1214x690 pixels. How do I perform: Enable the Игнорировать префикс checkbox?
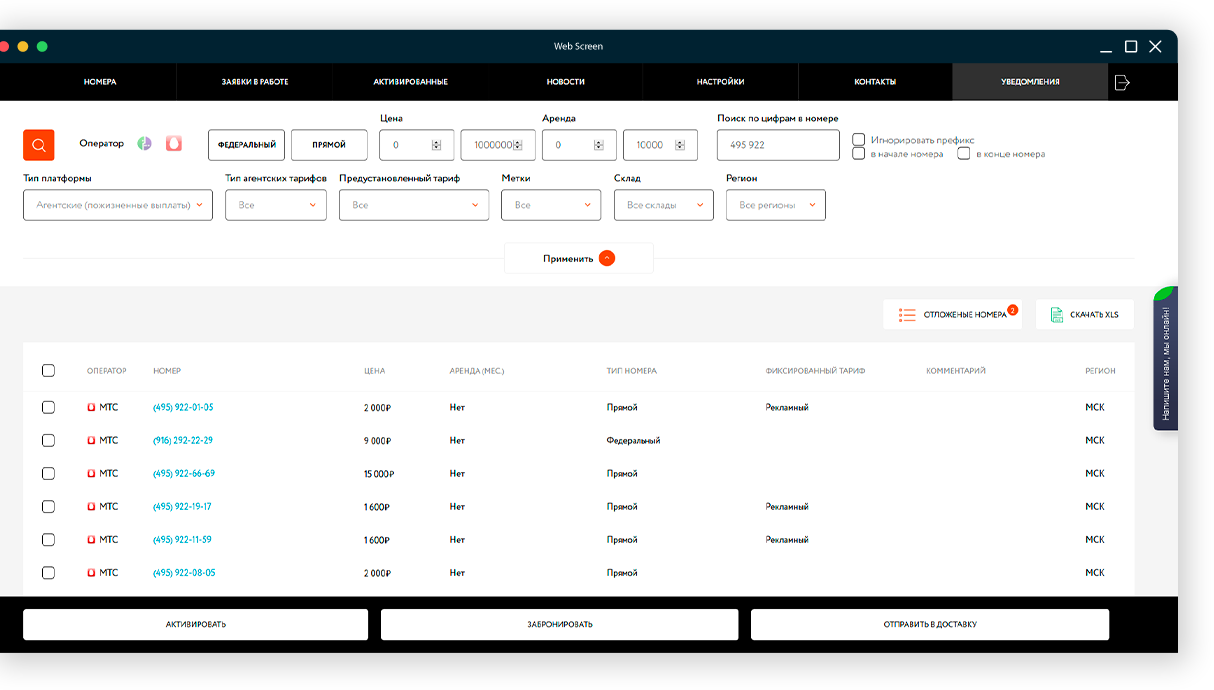coord(858,140)
